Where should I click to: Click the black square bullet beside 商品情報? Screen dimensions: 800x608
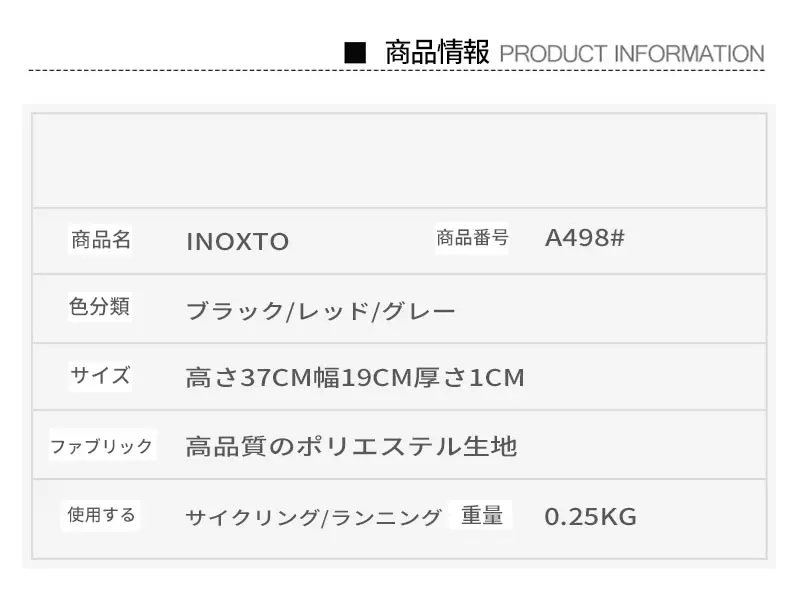pyautogui.click(x=354, y=53)
